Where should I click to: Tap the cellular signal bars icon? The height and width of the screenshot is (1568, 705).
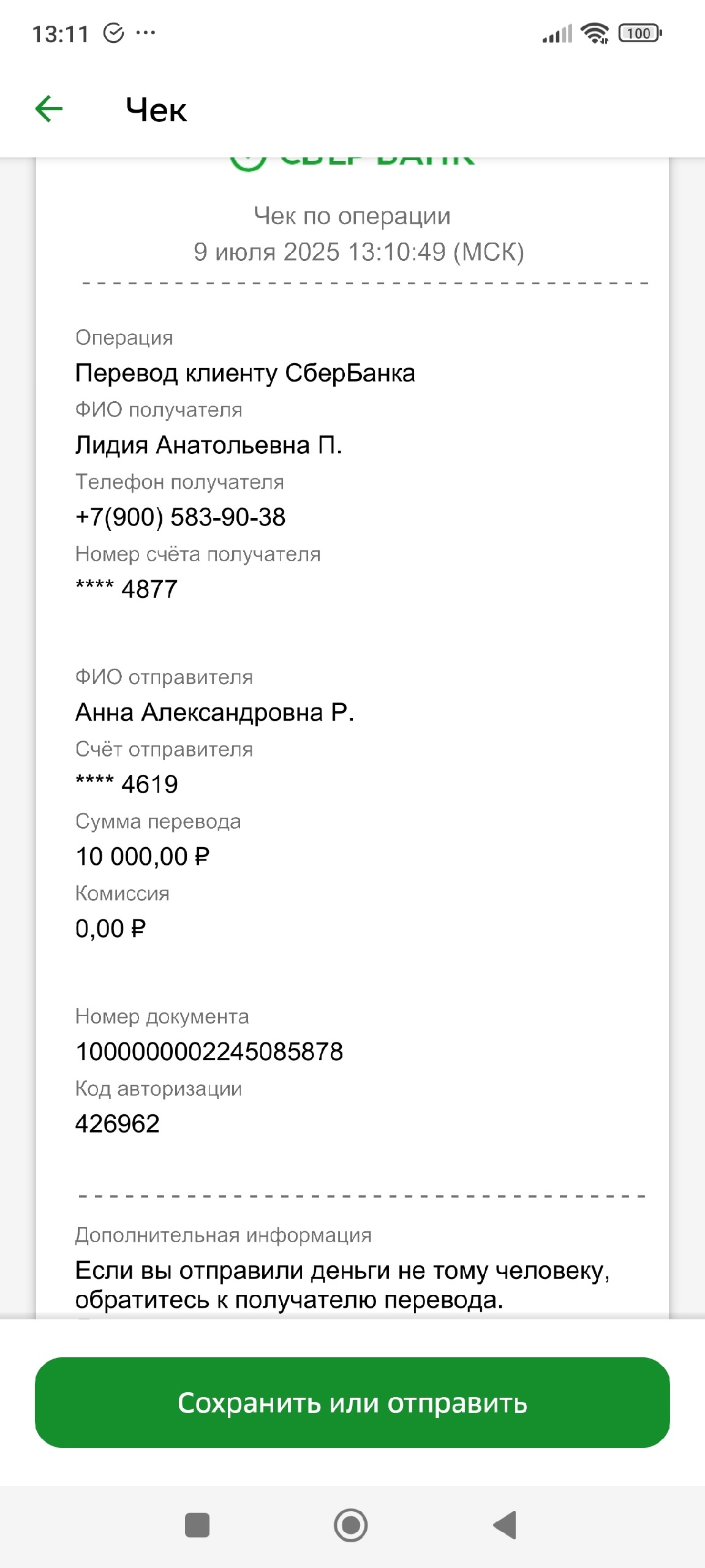coord(557,34)
